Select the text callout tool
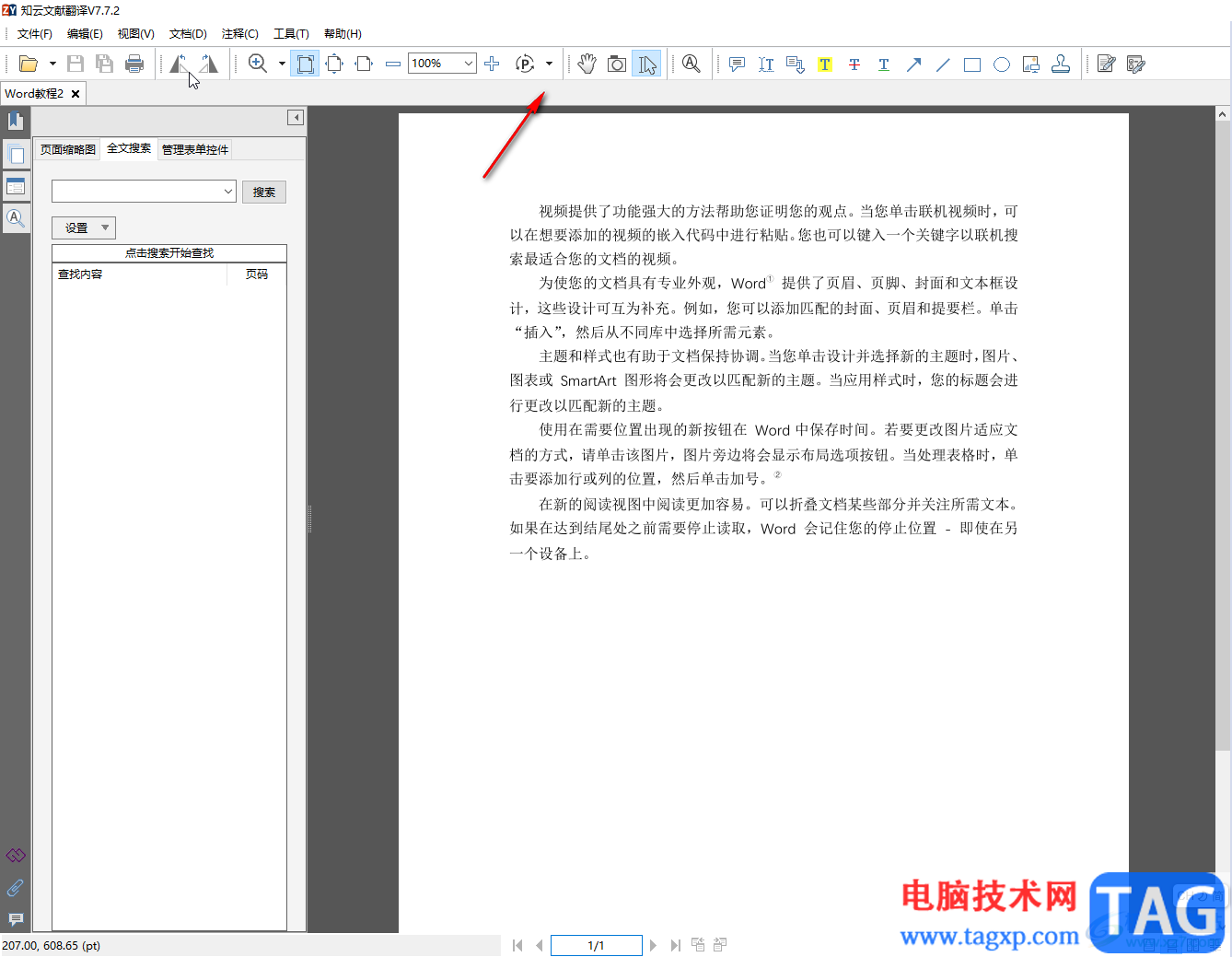This screenshot has height=957, width=1232. tap(796, 64)
